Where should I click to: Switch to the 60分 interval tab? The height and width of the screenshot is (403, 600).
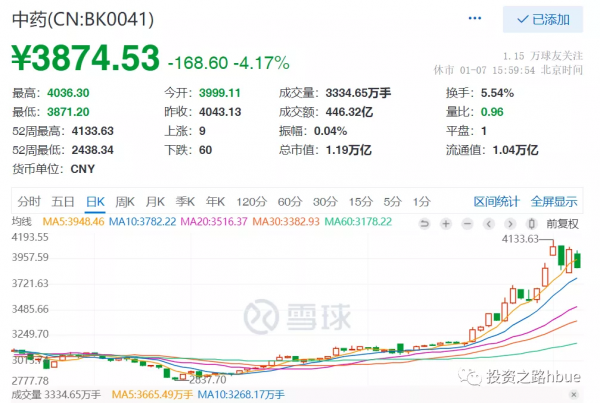(x=290, y=201)
